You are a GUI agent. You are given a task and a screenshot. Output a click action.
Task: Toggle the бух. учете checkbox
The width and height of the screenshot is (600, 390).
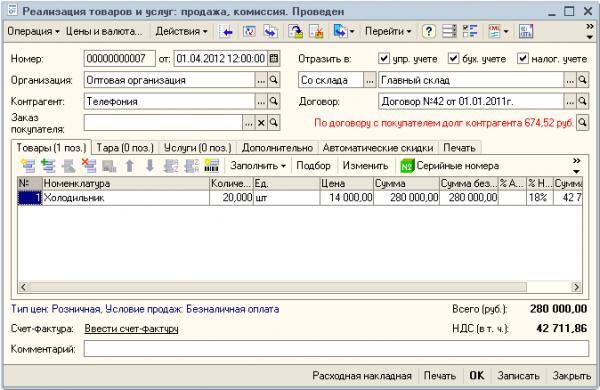pos(453,59)
